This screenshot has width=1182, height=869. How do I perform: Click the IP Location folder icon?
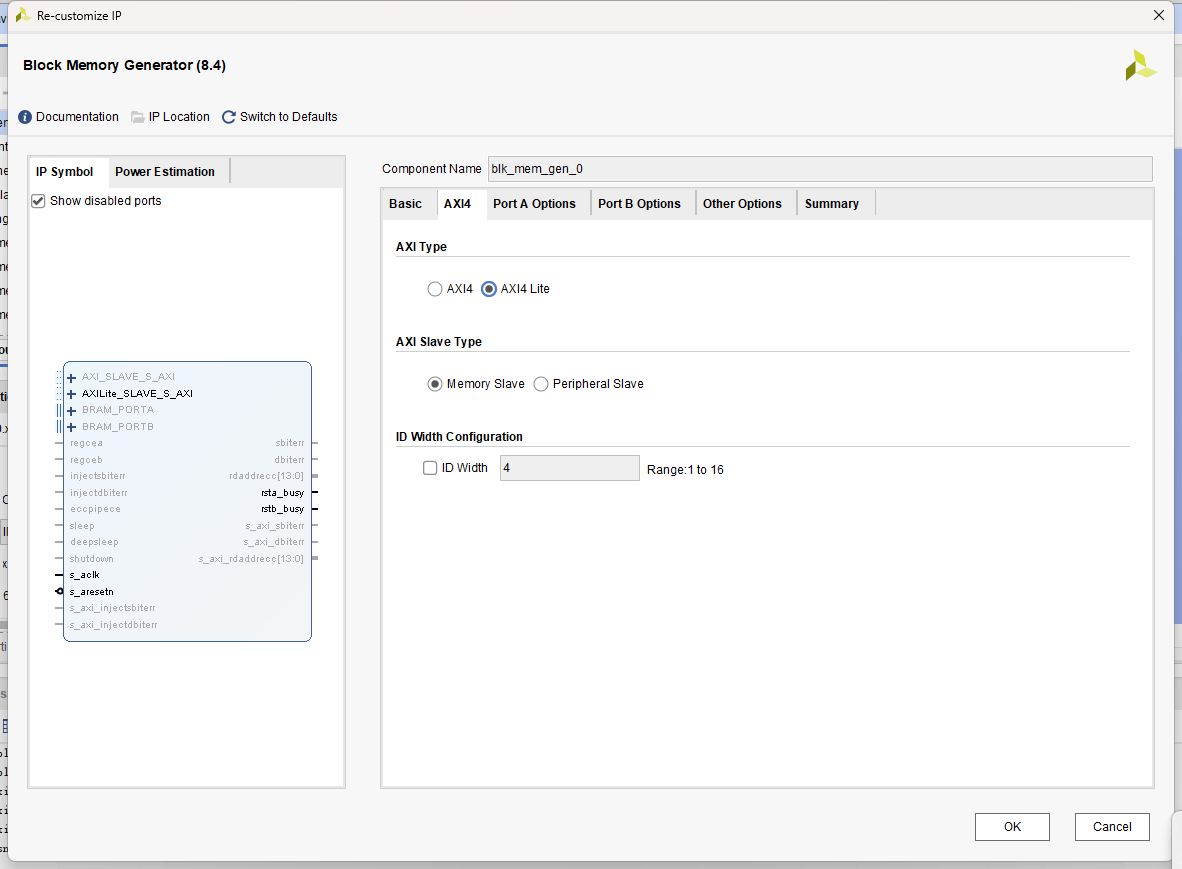[x=138, y=117]
